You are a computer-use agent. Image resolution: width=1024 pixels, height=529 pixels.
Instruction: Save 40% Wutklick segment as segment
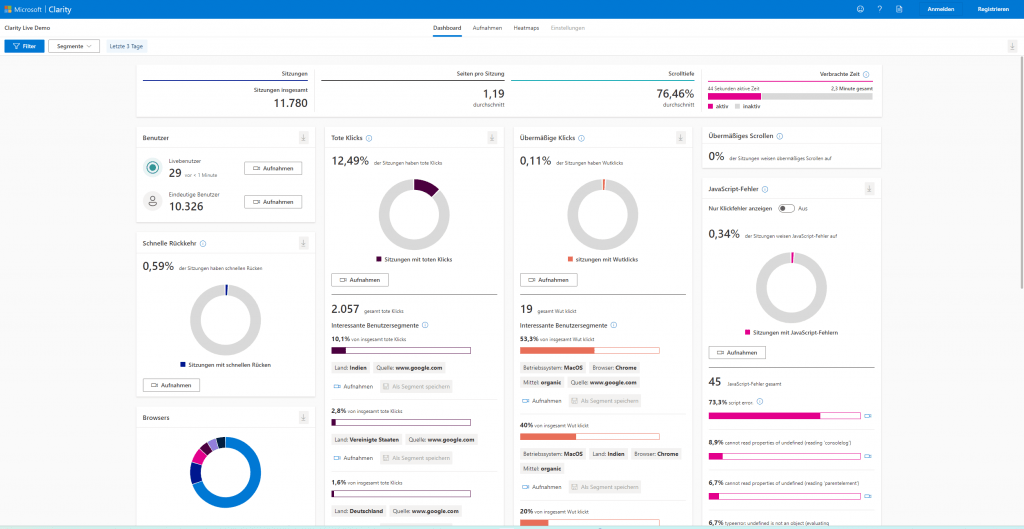point(605,487)
